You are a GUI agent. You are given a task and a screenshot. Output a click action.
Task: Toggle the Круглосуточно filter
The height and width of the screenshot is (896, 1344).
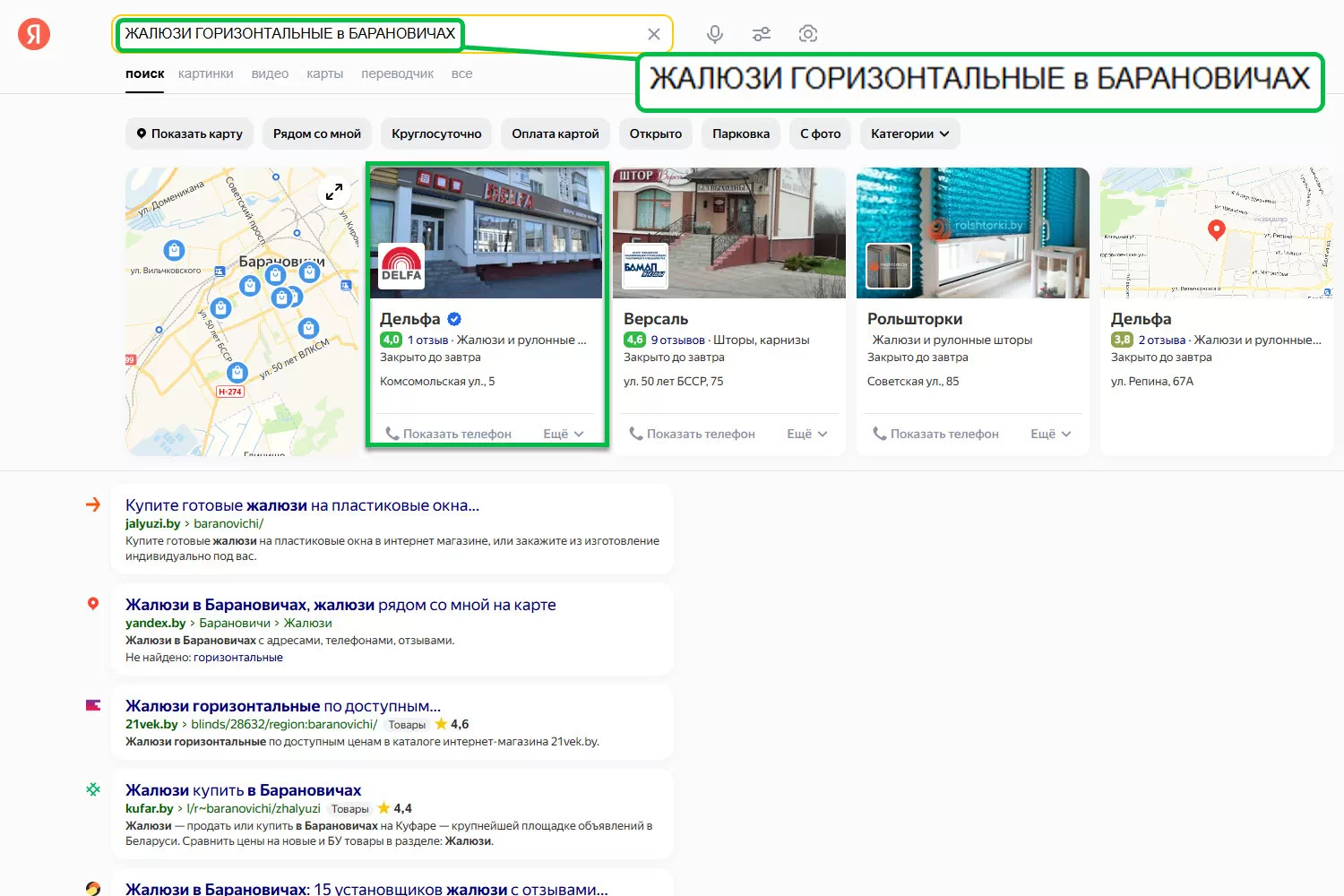pos(436,134)
